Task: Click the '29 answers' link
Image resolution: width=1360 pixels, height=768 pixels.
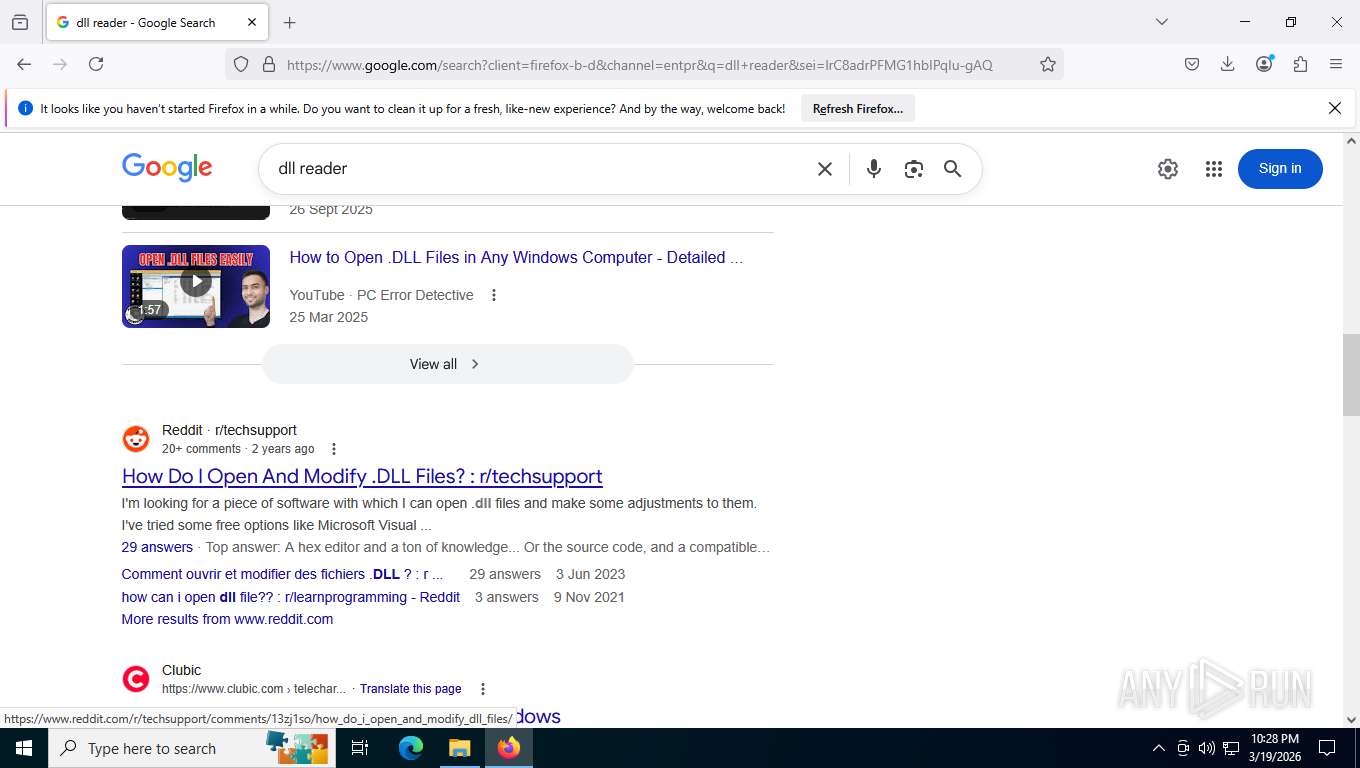Action: coord(157,547)
